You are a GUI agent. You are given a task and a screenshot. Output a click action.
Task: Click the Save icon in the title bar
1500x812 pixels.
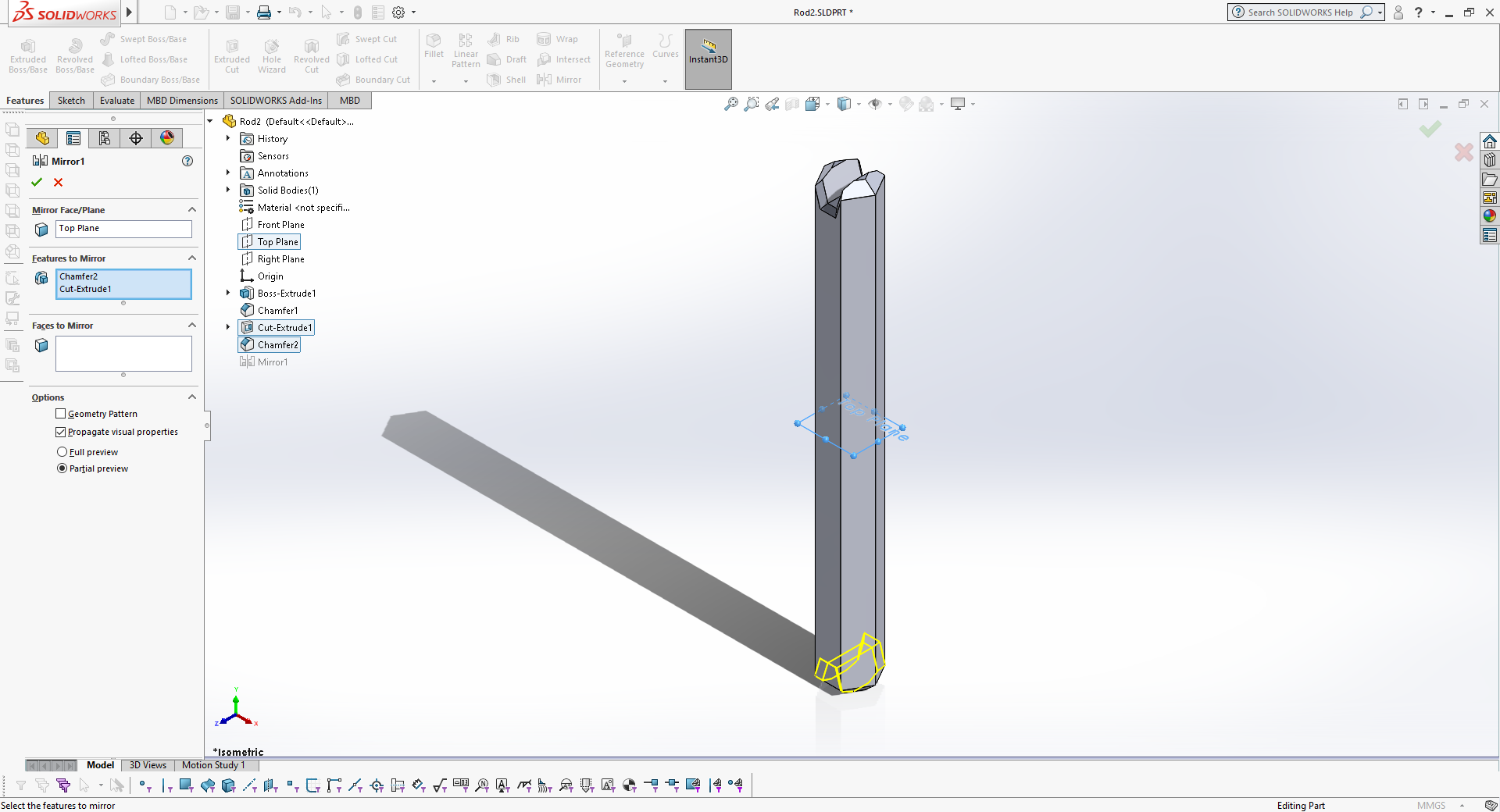pyautogui.click(x=233, y=12)
